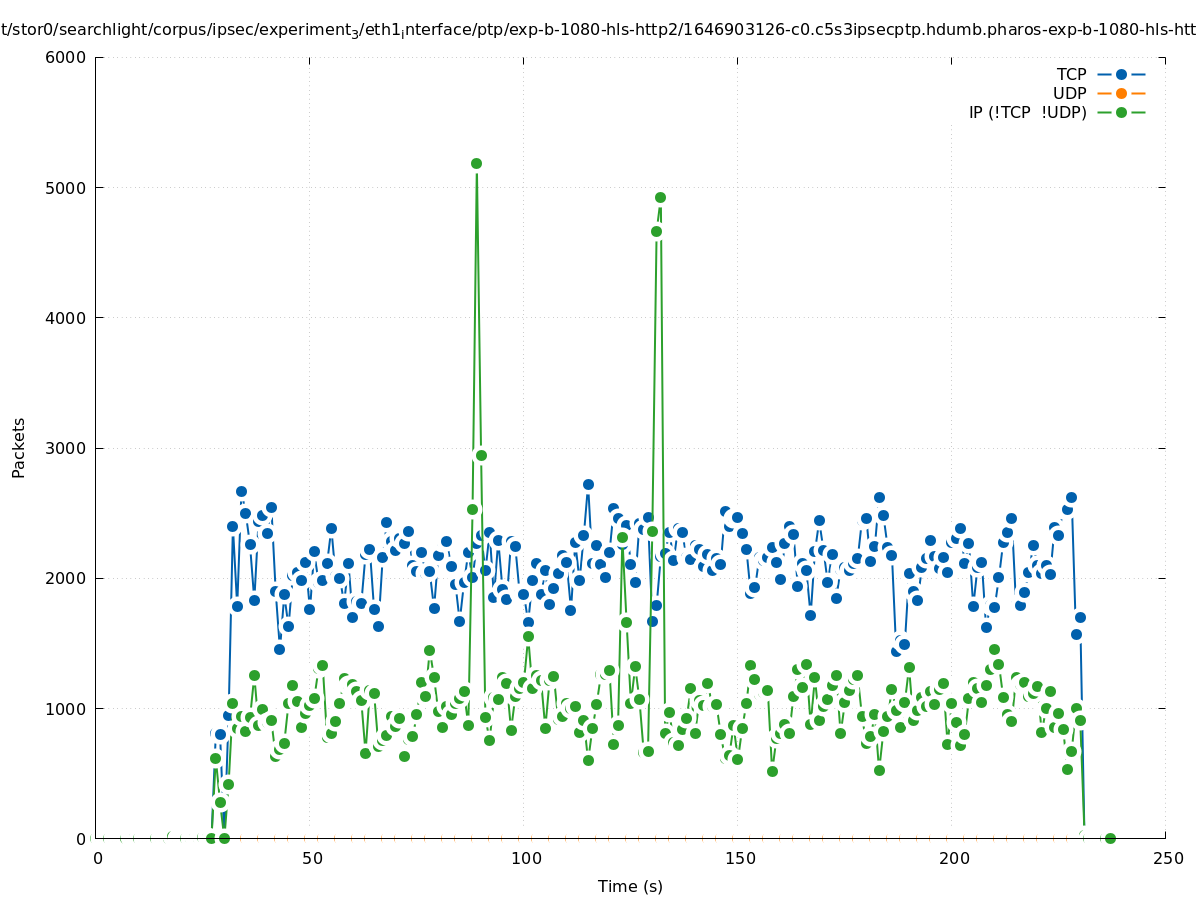Click the 1000 tick label on the y-axis
1197x900 pixels.
point(66,708)
